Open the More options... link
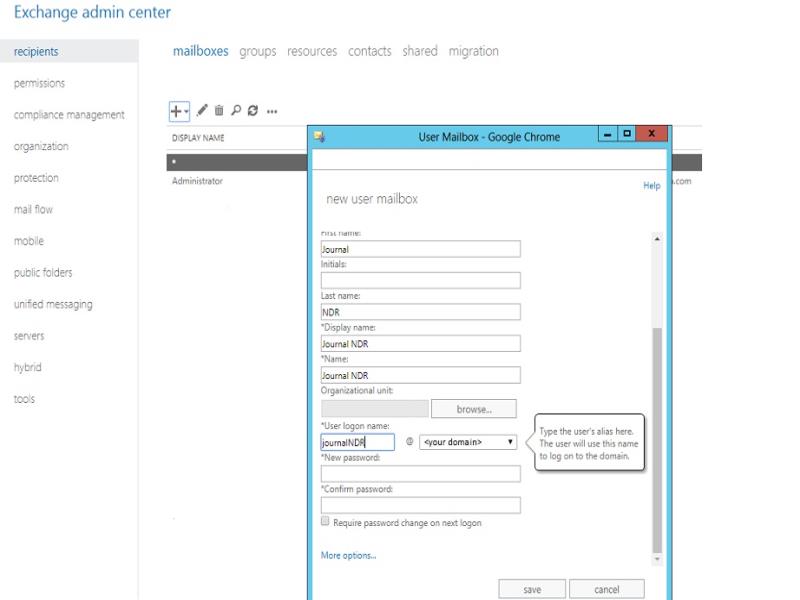This screenshot has width=800, height=600. click(x=348, y=555)
